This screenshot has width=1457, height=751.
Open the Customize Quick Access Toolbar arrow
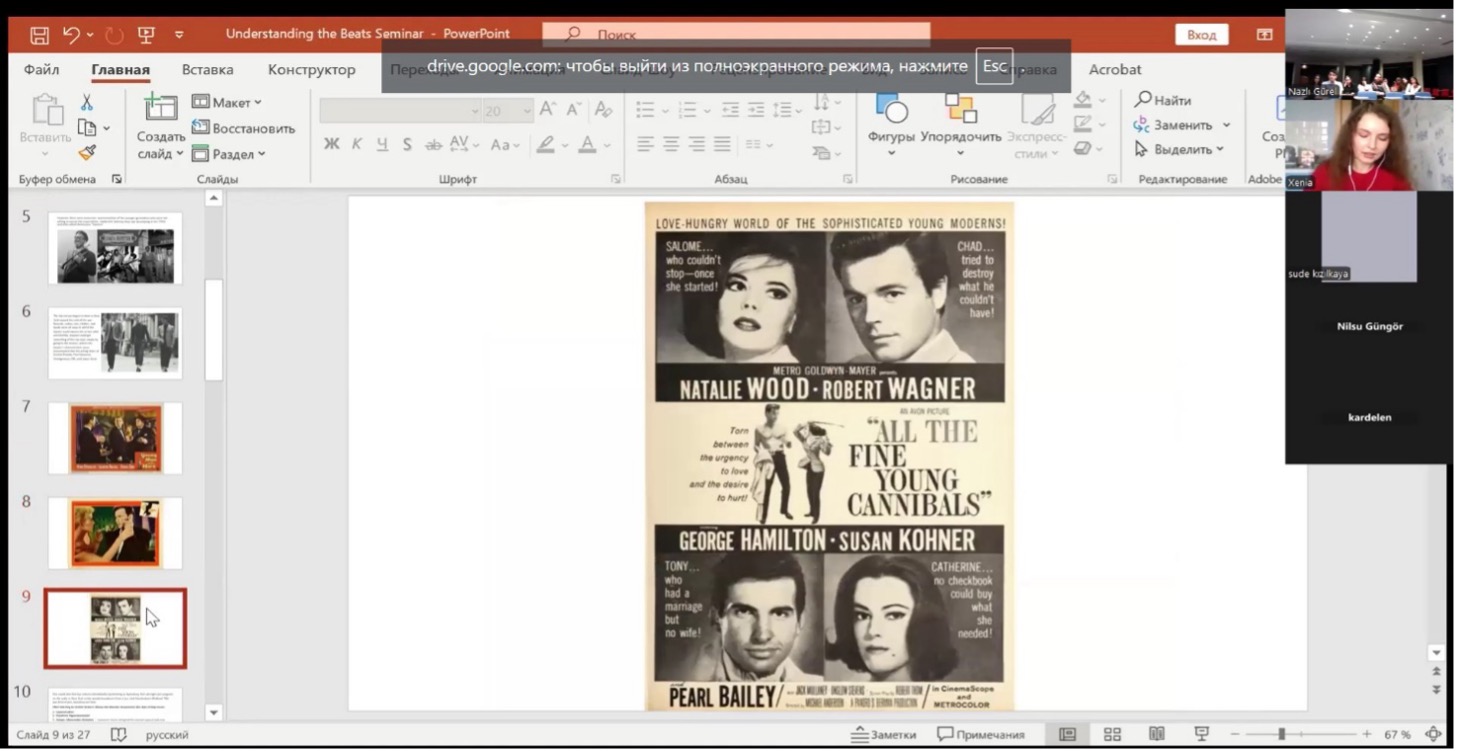click(179, 35)
